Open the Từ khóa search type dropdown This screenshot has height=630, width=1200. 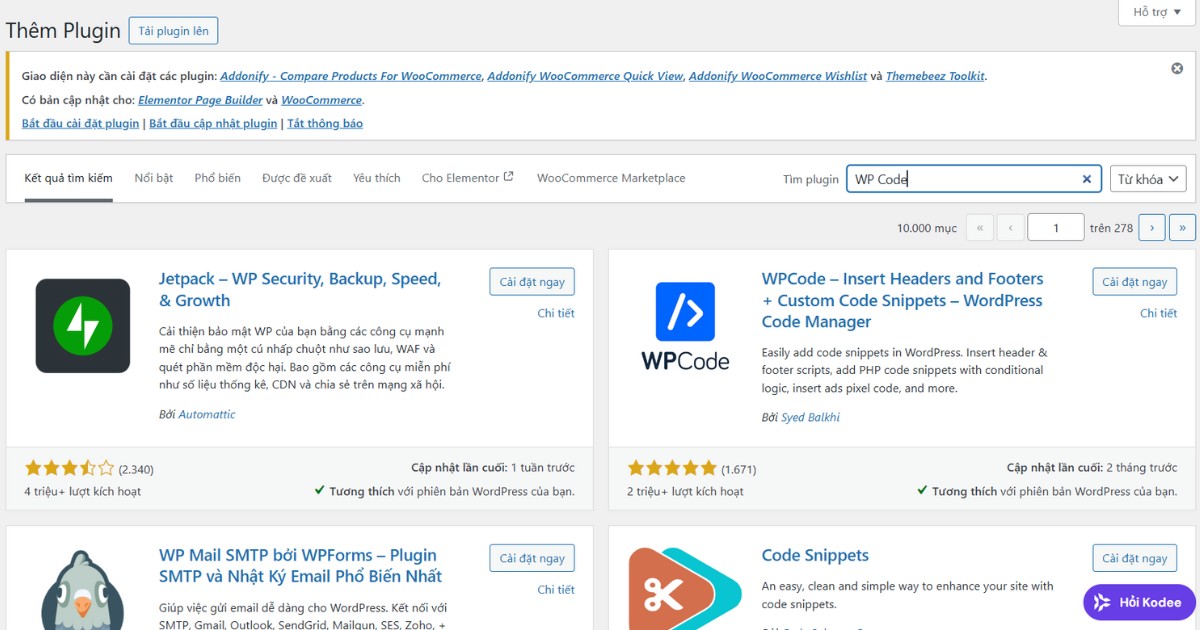pos(1148,179)
